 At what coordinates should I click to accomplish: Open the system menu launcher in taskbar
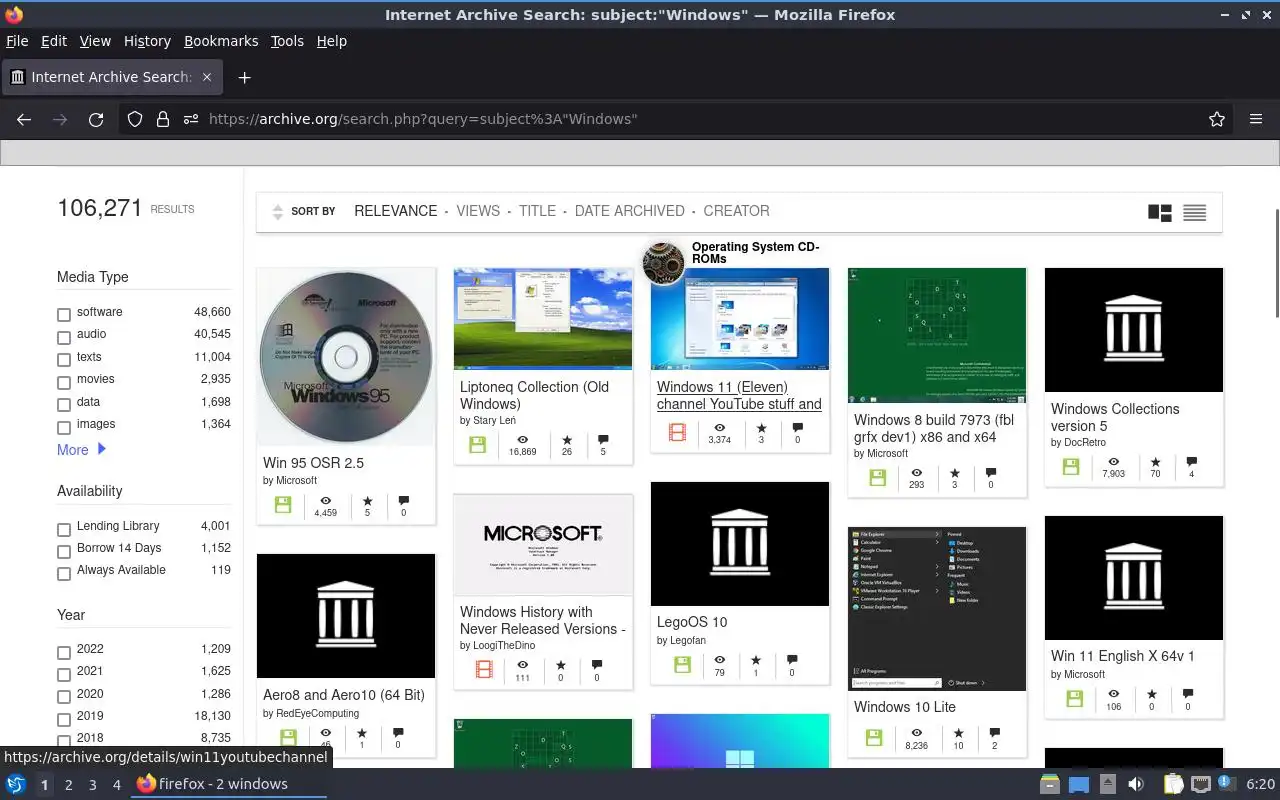(x=16, y=784)
